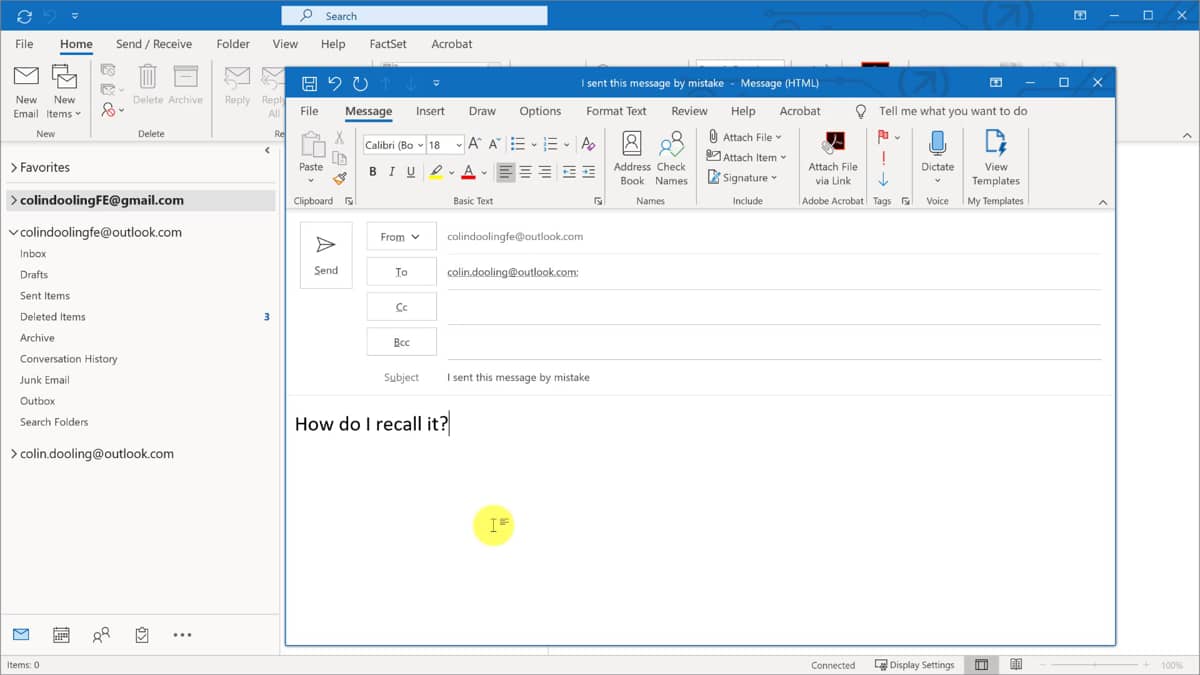Activate the Format Painter brush
Screen dimensions: 1200x675
[340, 178]
